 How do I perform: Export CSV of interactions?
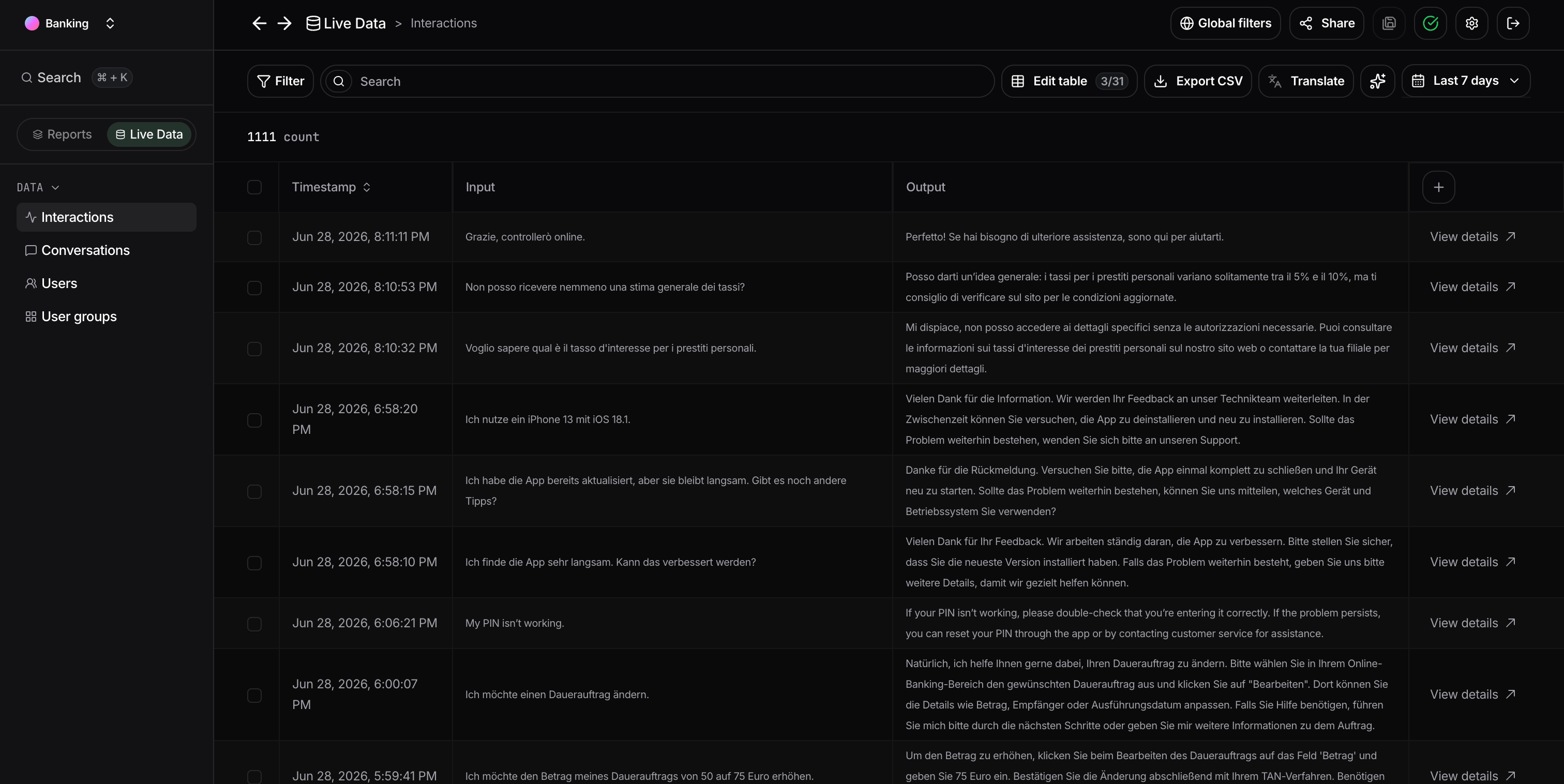click(x=1198, y=81)
